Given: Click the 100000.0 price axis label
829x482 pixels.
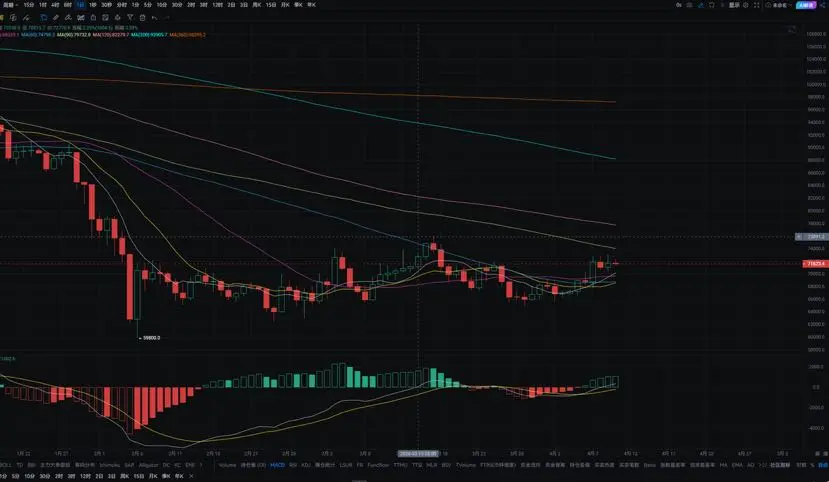Looking at the screenshot, I should click(x=817, y=84).
